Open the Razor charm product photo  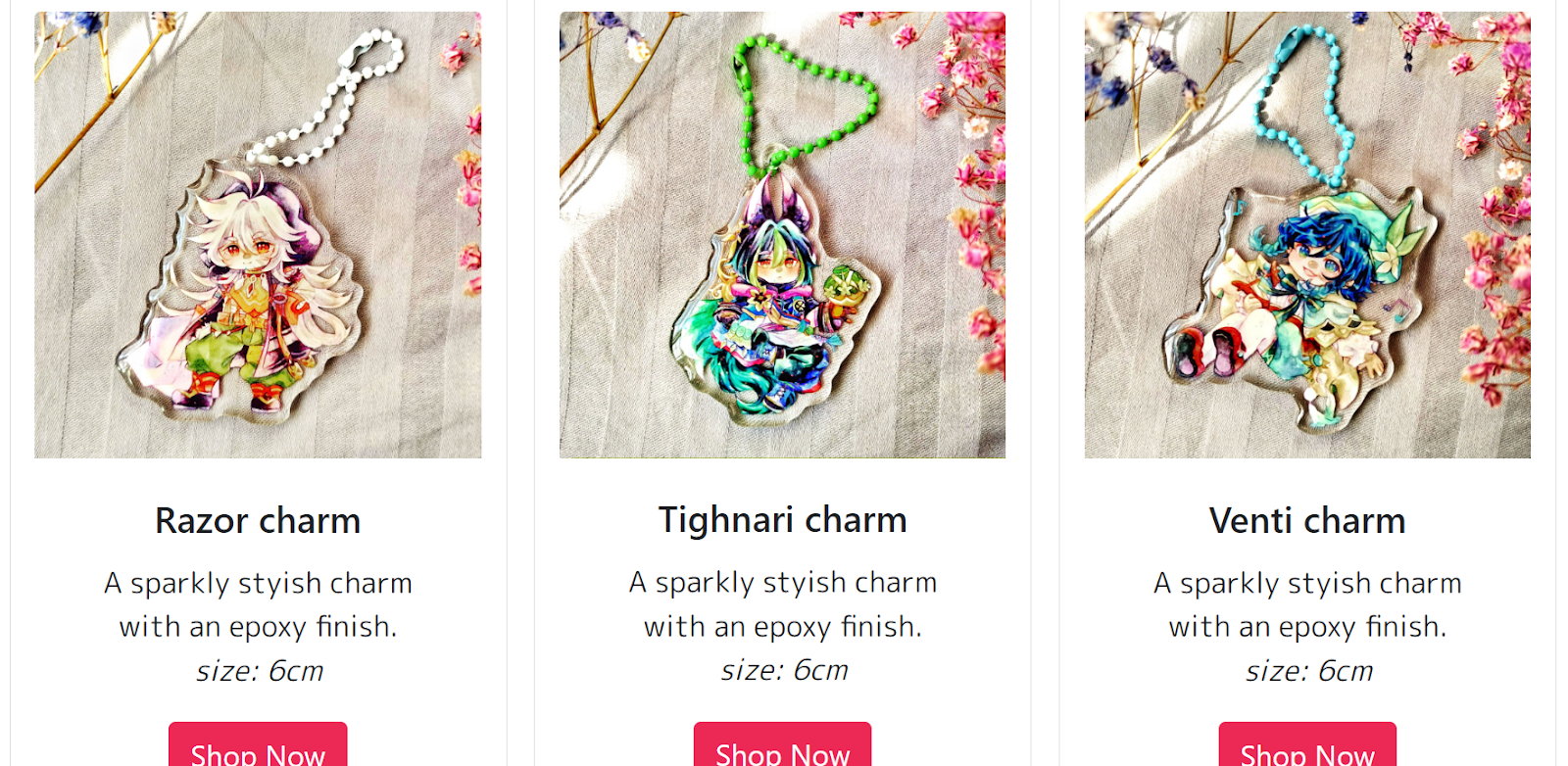pos(258,235)
